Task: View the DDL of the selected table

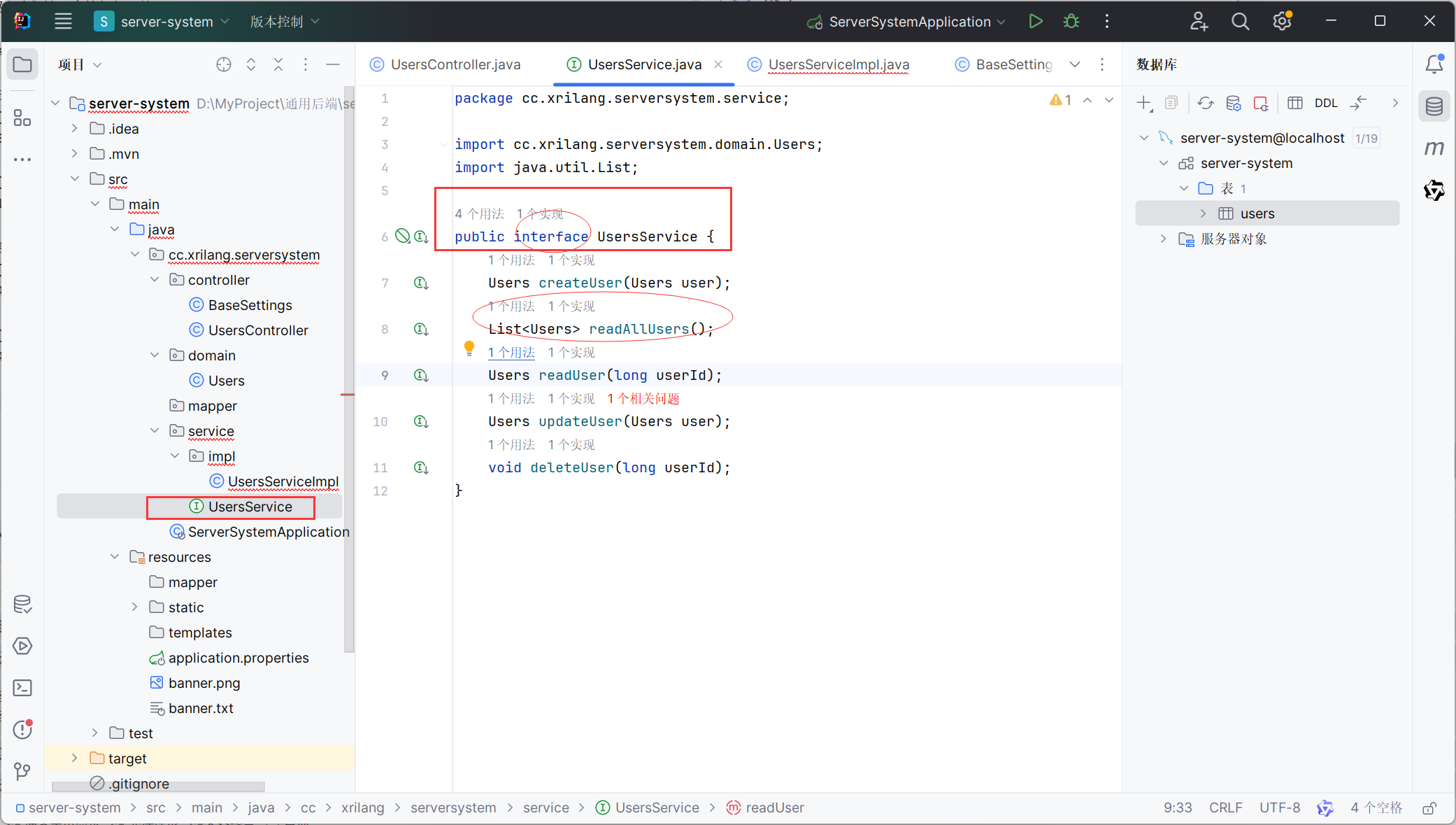Action: [x=1327, y=102]
